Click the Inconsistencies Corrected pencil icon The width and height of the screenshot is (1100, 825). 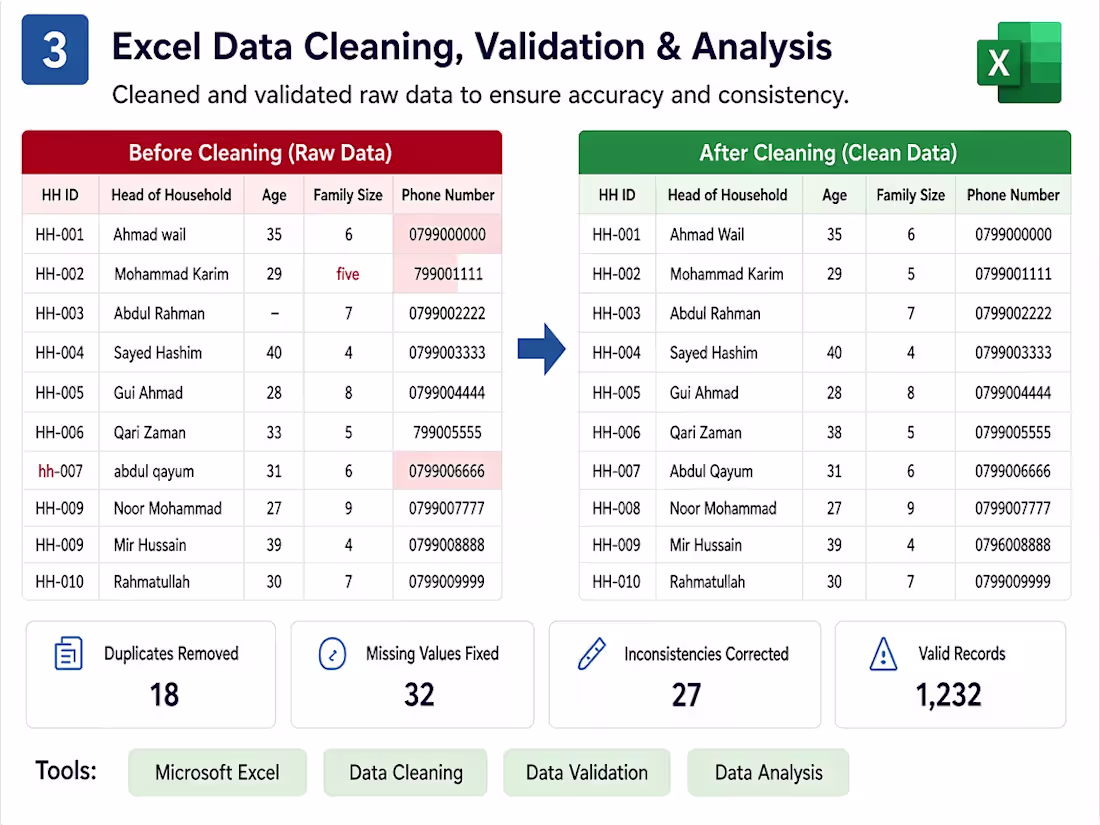pos(591,653)
